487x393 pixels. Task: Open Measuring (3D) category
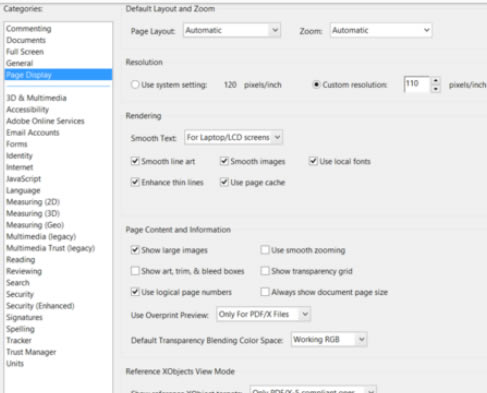[33, 213]
